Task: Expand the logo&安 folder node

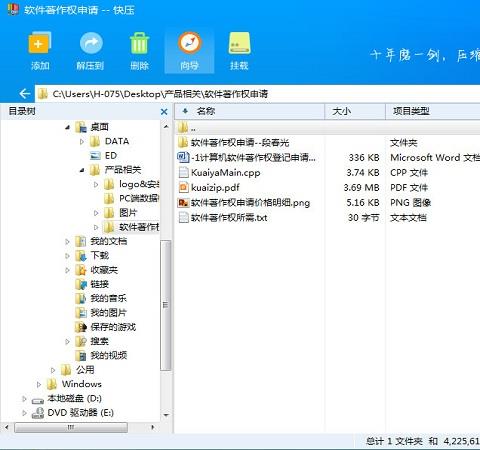Action: [x=96, y=184]
